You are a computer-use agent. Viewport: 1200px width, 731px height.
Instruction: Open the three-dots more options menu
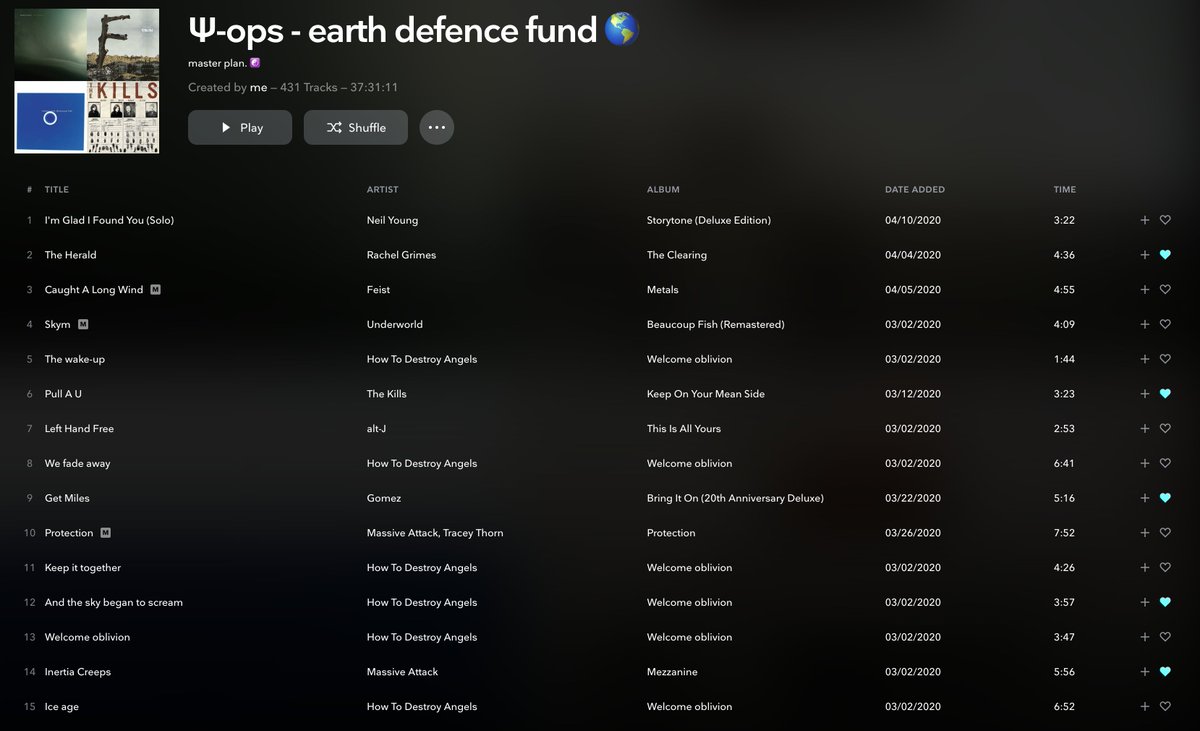click(x=436, y=128)
